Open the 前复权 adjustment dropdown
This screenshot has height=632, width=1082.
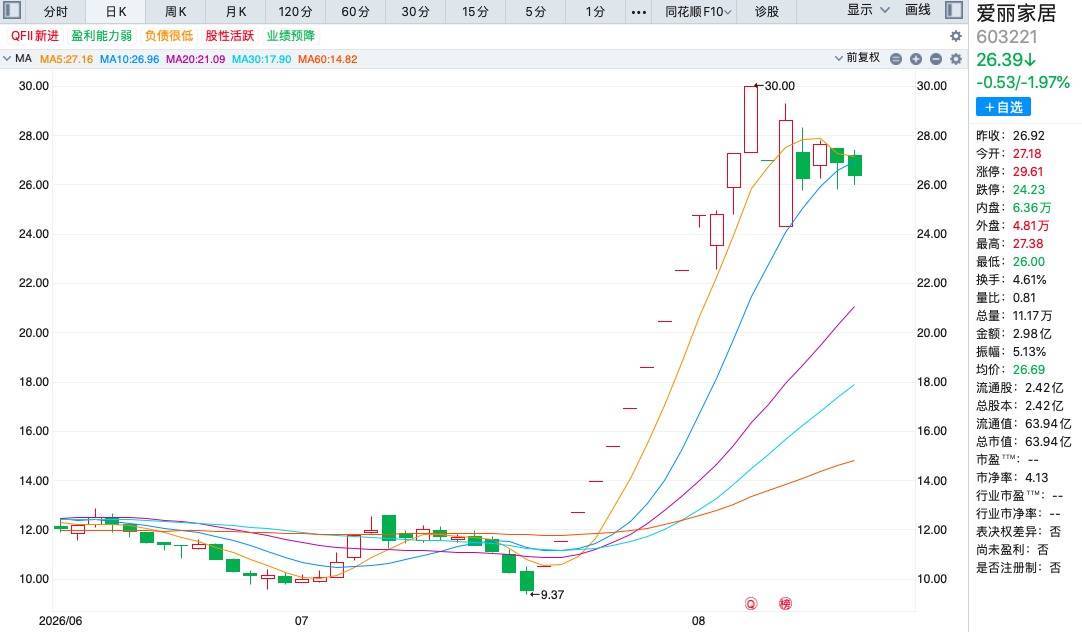[858, 58]
